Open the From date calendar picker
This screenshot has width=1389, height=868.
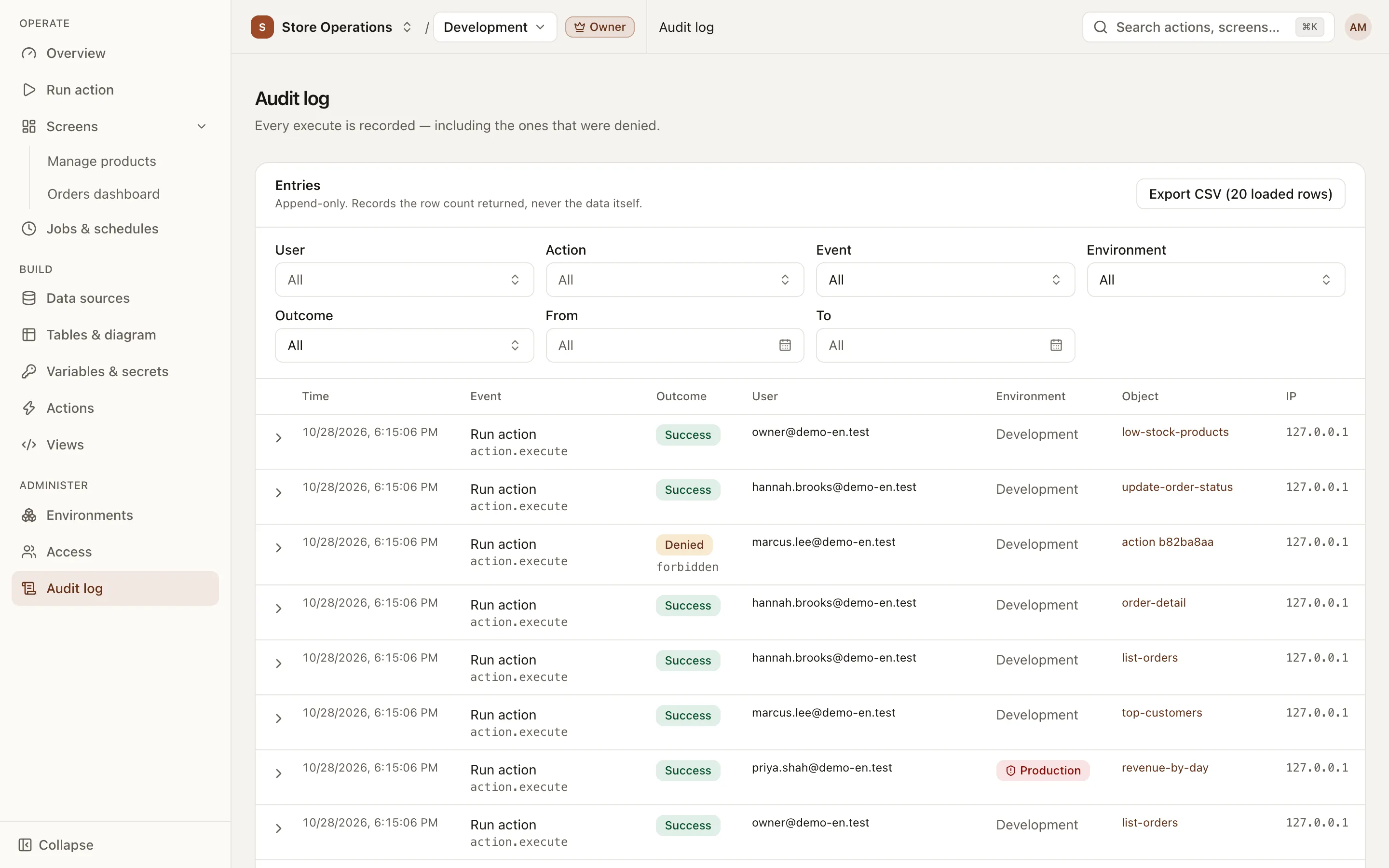785,345
